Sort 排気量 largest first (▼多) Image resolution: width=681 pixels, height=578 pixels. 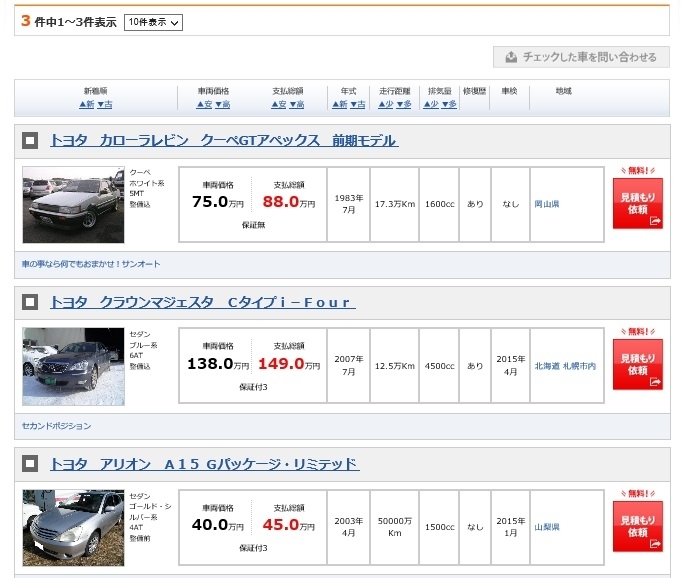tap(449, 104)
